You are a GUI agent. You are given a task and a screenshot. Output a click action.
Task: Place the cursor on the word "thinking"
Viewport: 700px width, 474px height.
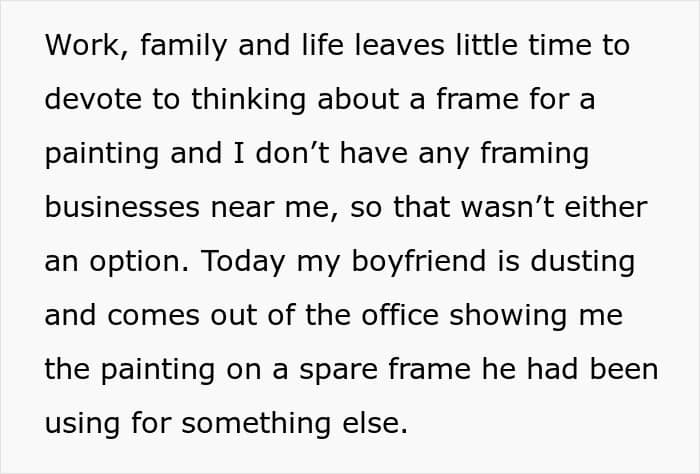coord(248,100)
